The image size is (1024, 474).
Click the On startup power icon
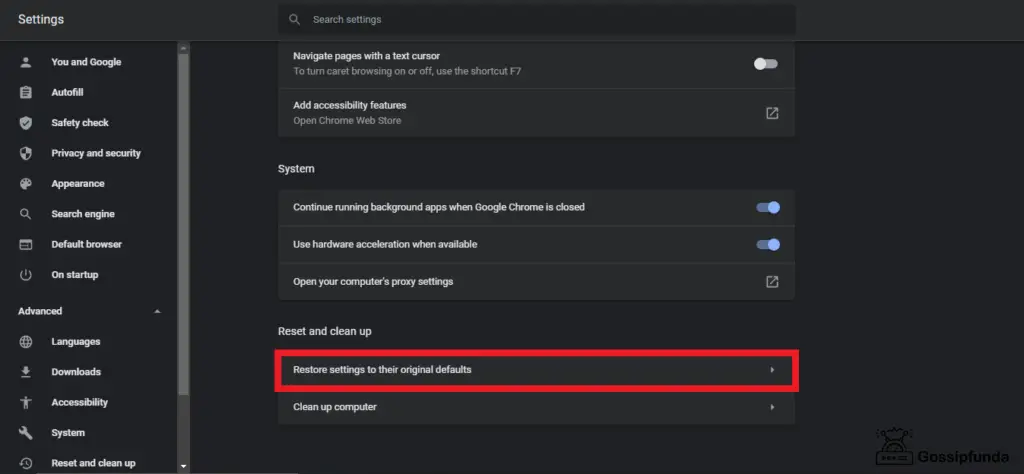pos(25,275)
